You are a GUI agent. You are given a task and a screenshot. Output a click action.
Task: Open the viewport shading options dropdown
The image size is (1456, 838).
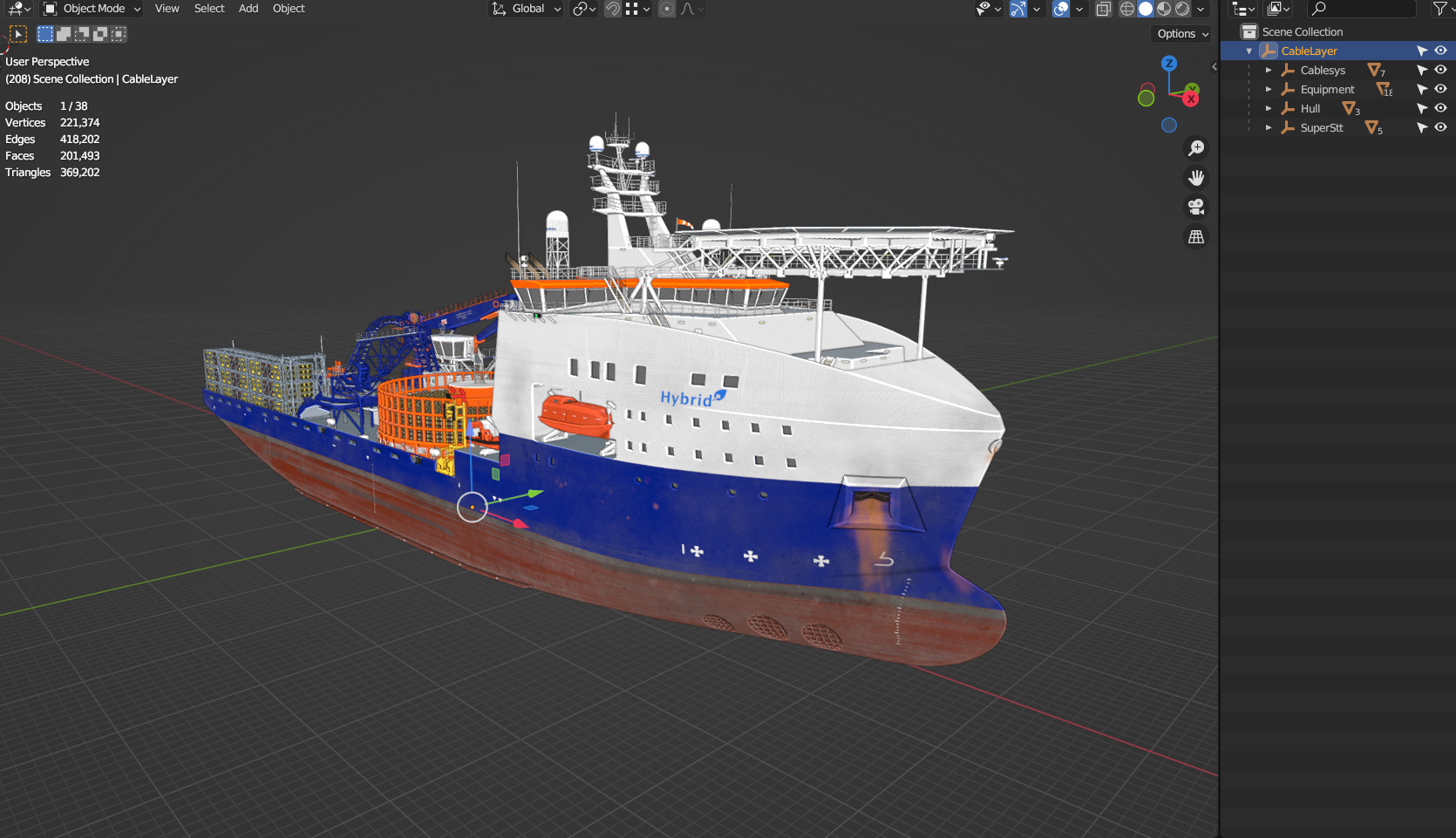click(1201, 9)
